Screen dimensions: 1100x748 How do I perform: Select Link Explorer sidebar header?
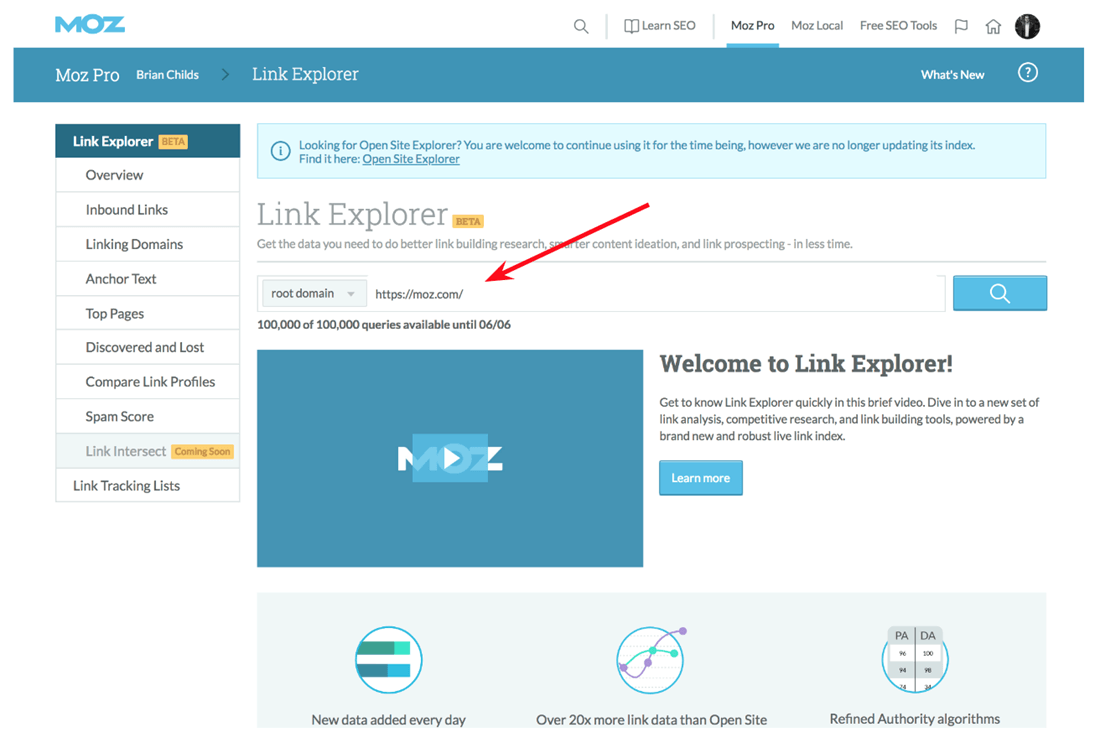click(147, 141)
